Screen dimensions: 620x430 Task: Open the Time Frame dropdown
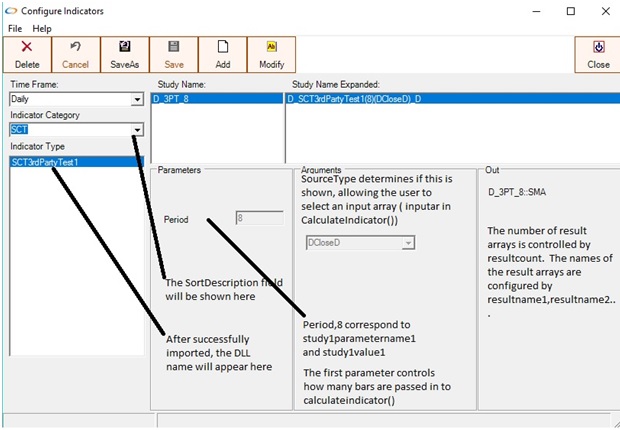pos(137,100)
